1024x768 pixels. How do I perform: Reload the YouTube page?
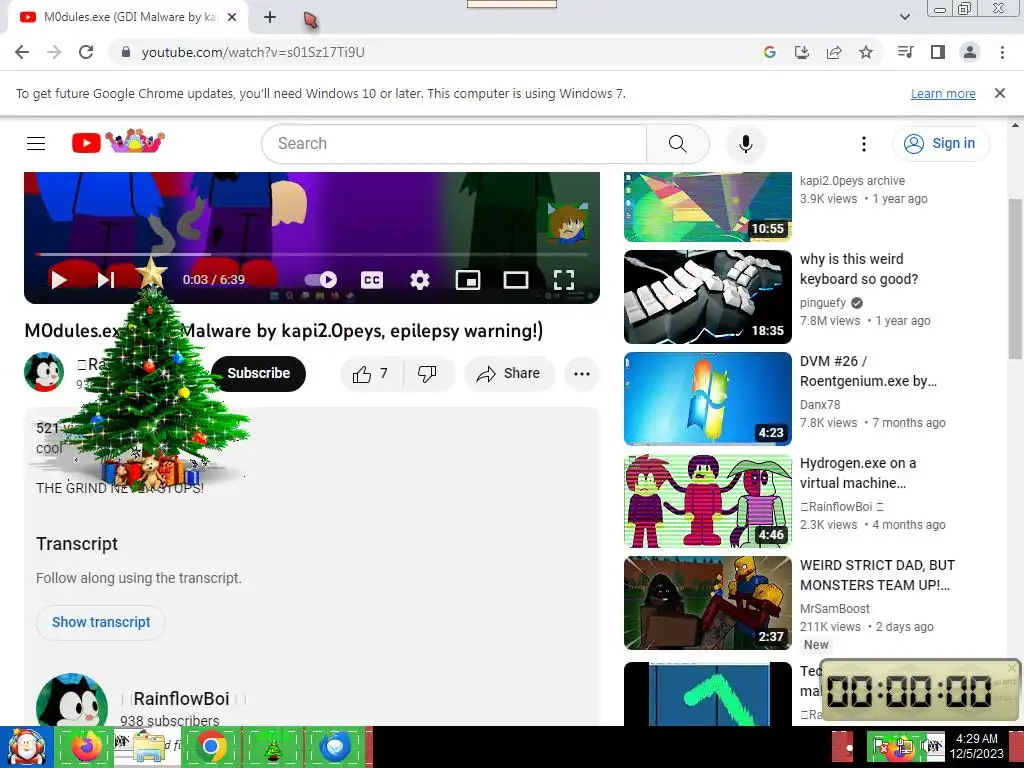tap(86, 52)
